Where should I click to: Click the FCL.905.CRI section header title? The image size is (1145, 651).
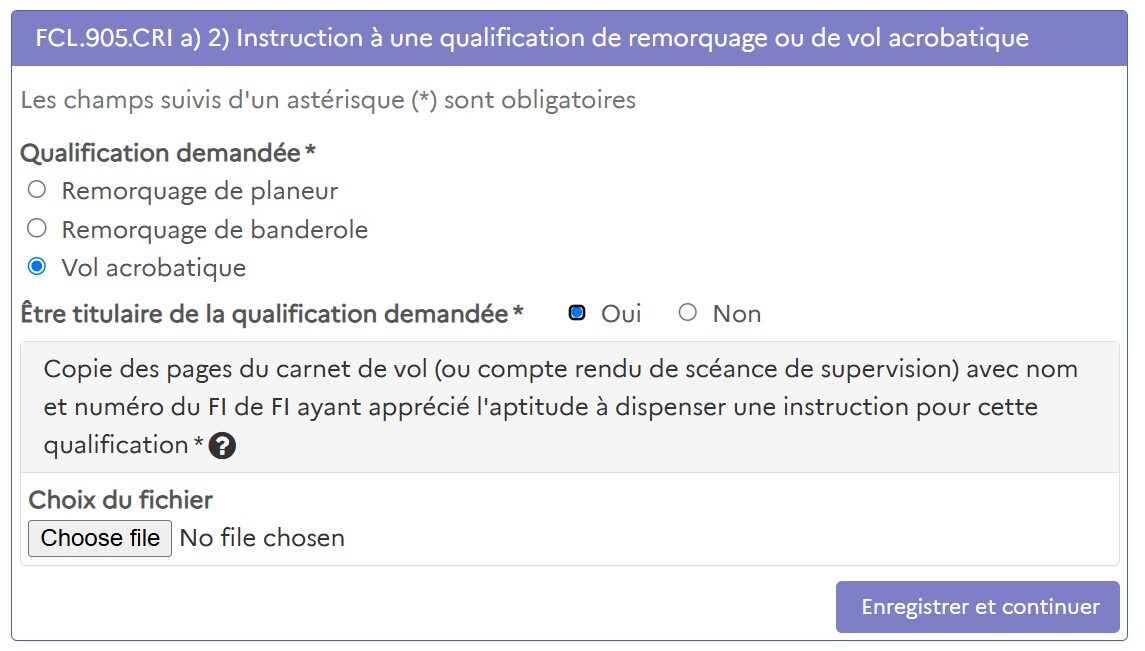point(531,39)
